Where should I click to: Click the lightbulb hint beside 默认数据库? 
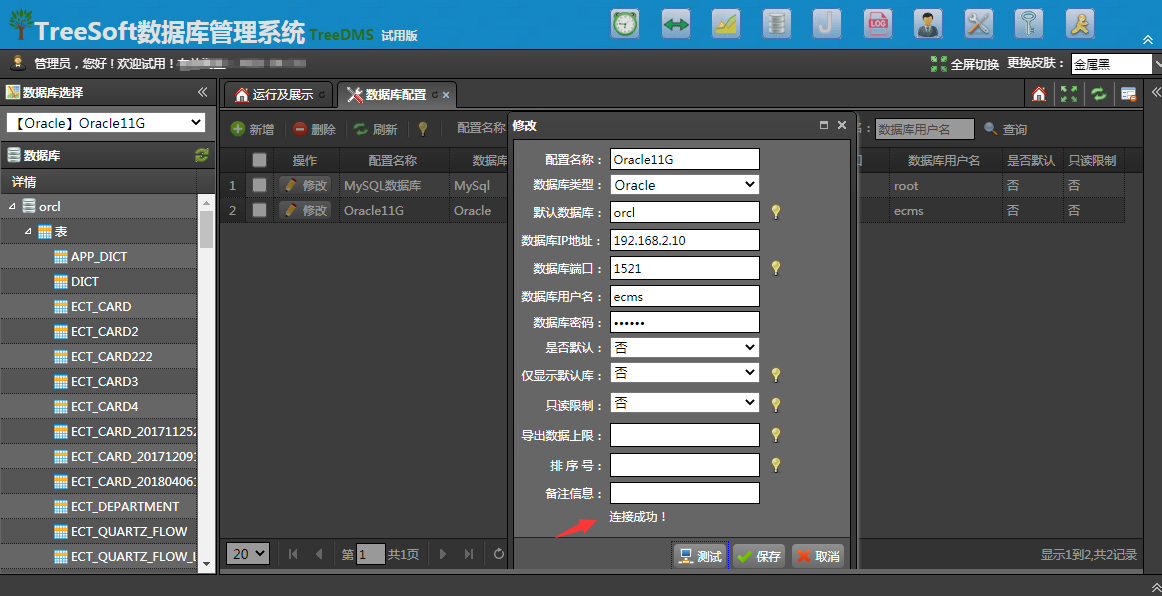(x=776, y=212)
